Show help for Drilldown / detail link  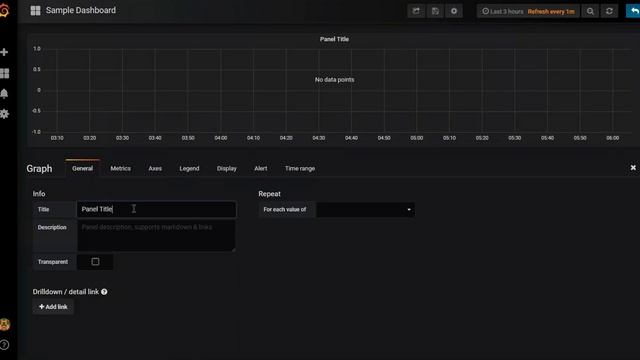pyautogui.click(x=104, y=292)
